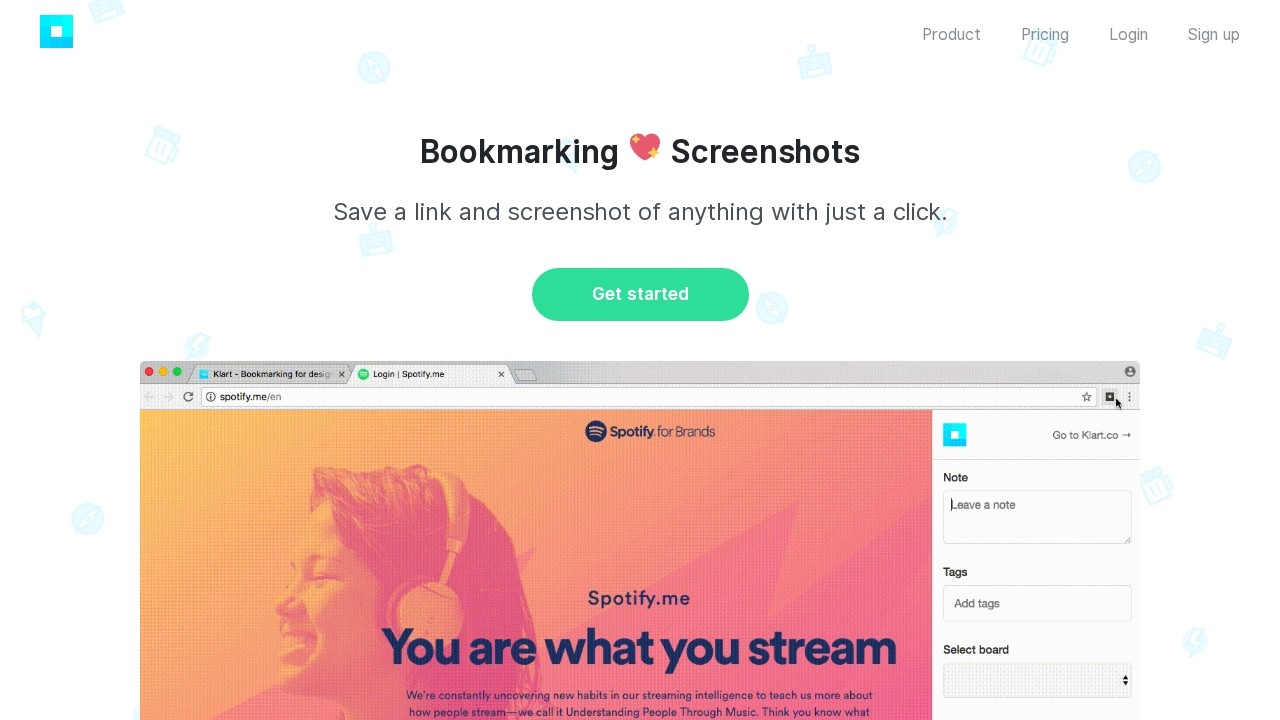The height and width of the screenshot is (720, 1280).
Task: Close the Login | Spotify.me tab
Action: click(x=502, y=374)
